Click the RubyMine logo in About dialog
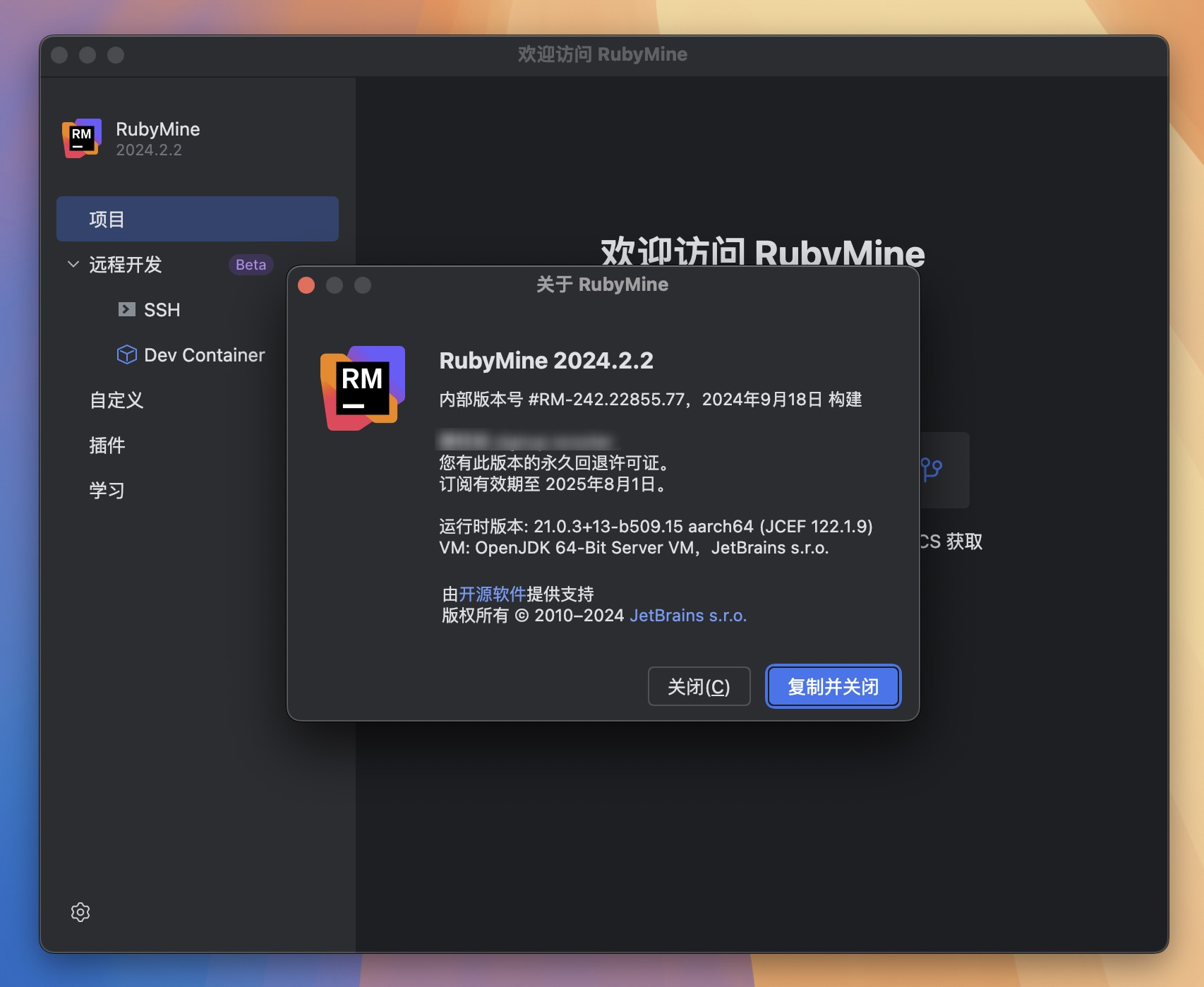 tap(361, 388)
